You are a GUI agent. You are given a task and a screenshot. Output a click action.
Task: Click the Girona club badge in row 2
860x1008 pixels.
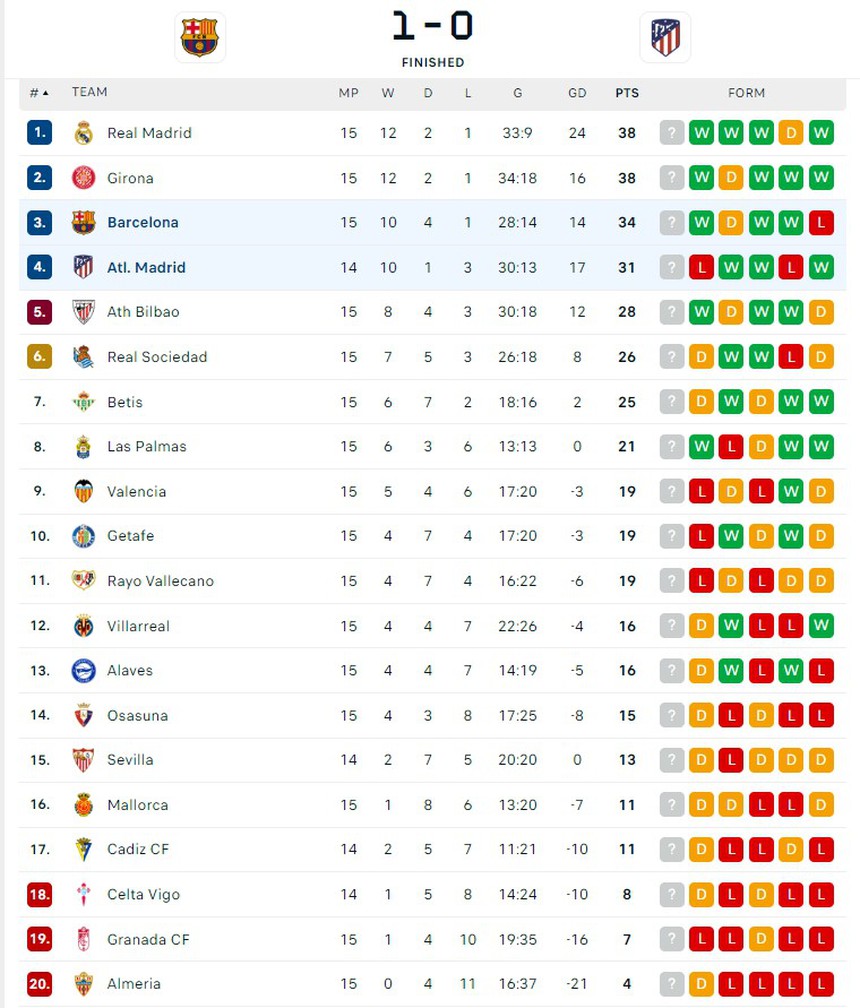85,177
